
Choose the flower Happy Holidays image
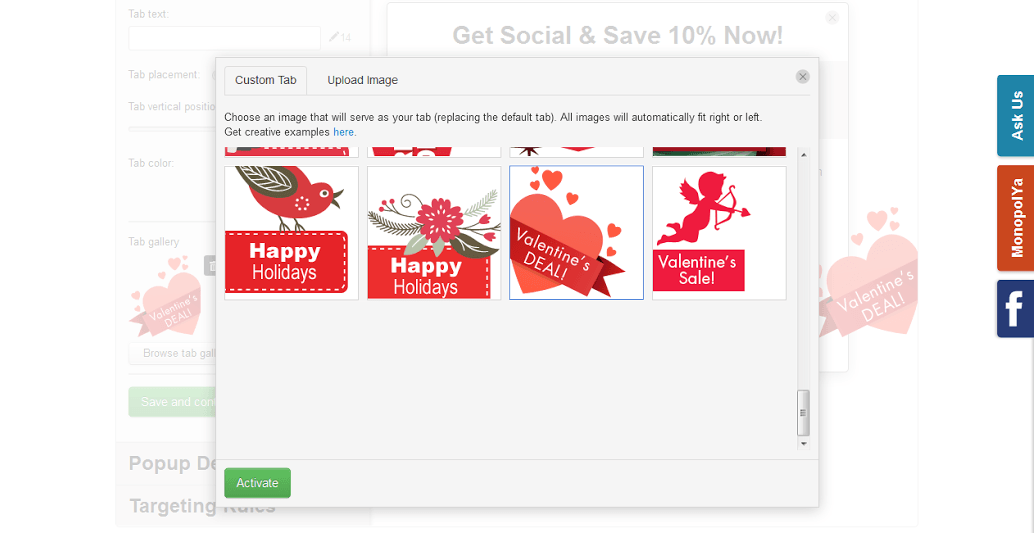[x=434, y=233]
